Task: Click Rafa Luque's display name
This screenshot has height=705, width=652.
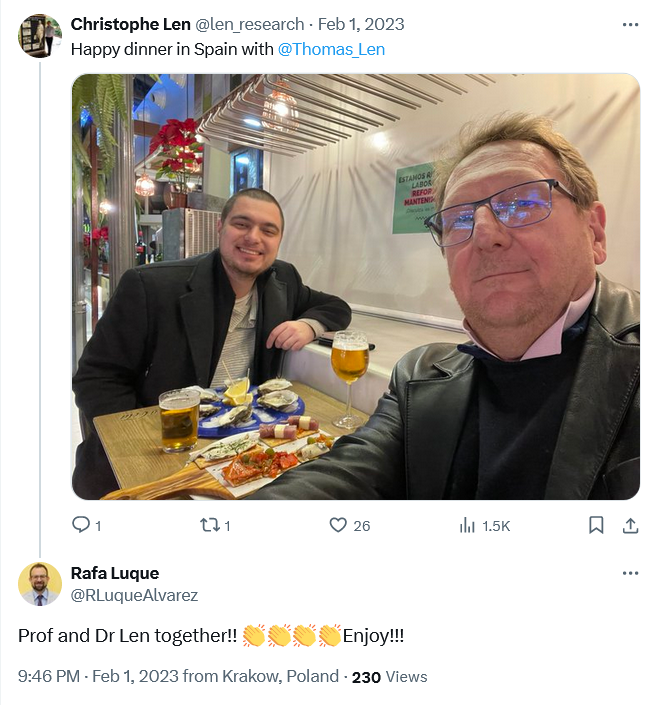Action: (115, 573)
